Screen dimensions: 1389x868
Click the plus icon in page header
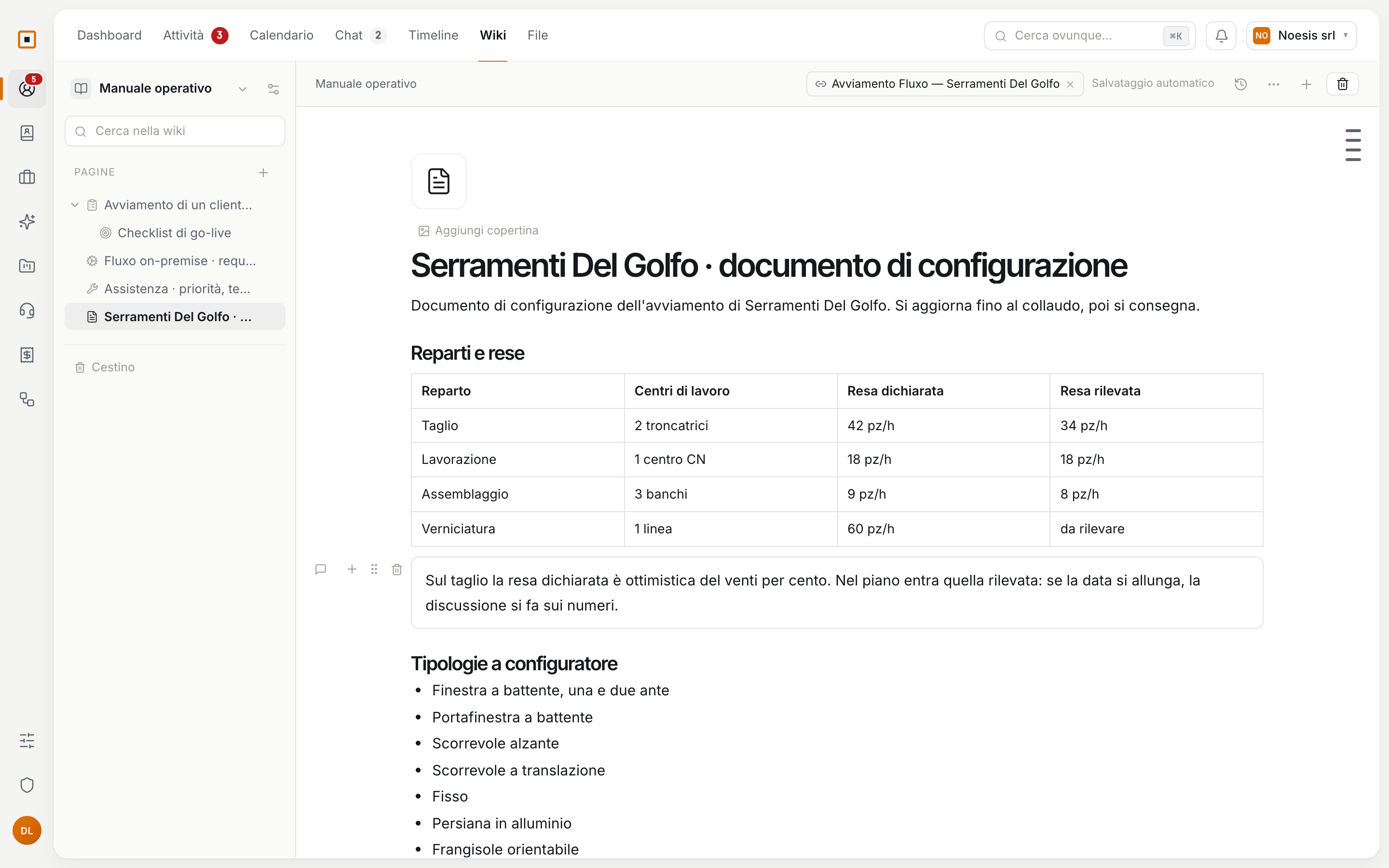[x=1306, y=84]
